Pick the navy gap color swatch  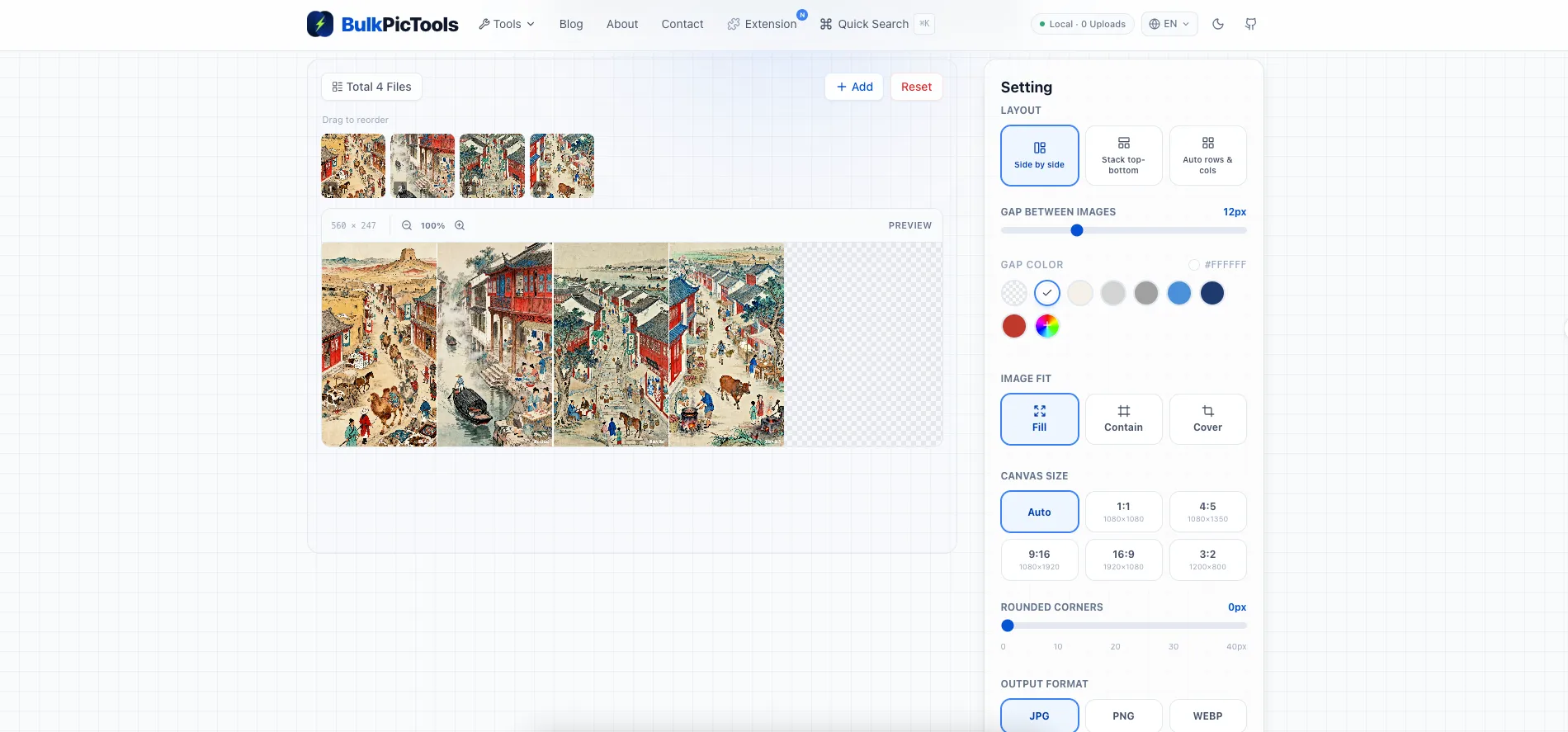pyautogui.click(x=1212, y=293)
